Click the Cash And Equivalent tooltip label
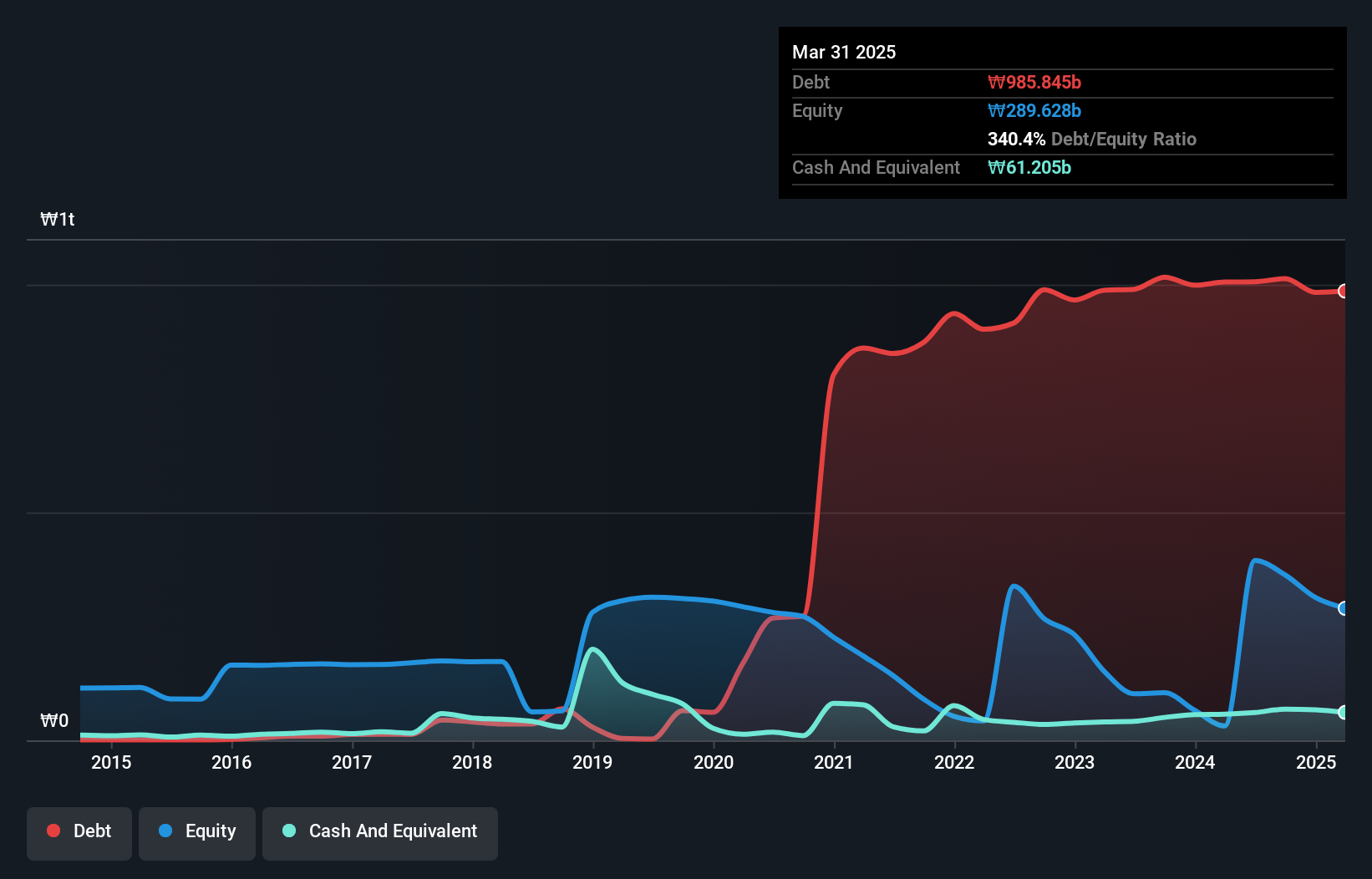Viewport: 1372px width, 879px height. tap(876, 168)
